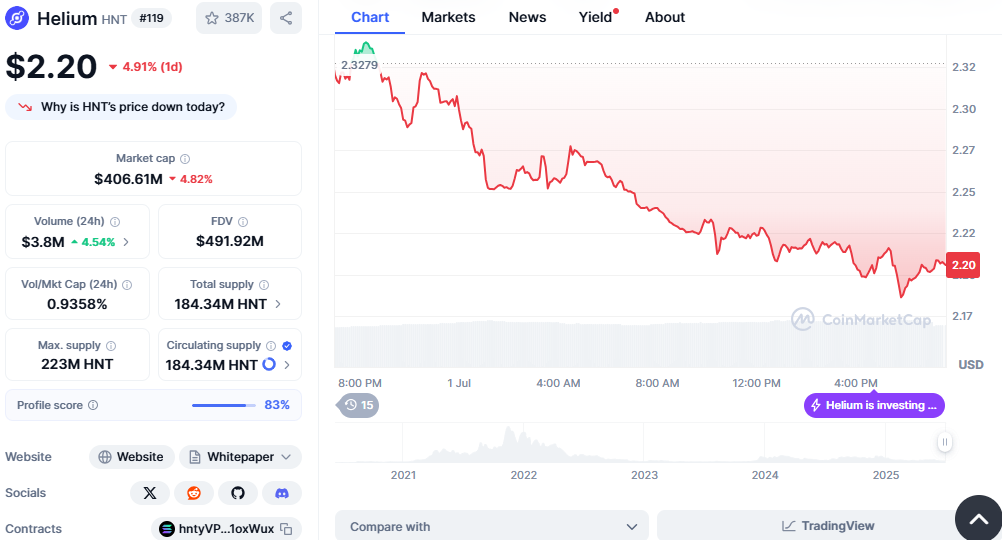Click the 223M HNT max supply value
The width and height of the screenshot is (1002, 540).
point(77,364)
